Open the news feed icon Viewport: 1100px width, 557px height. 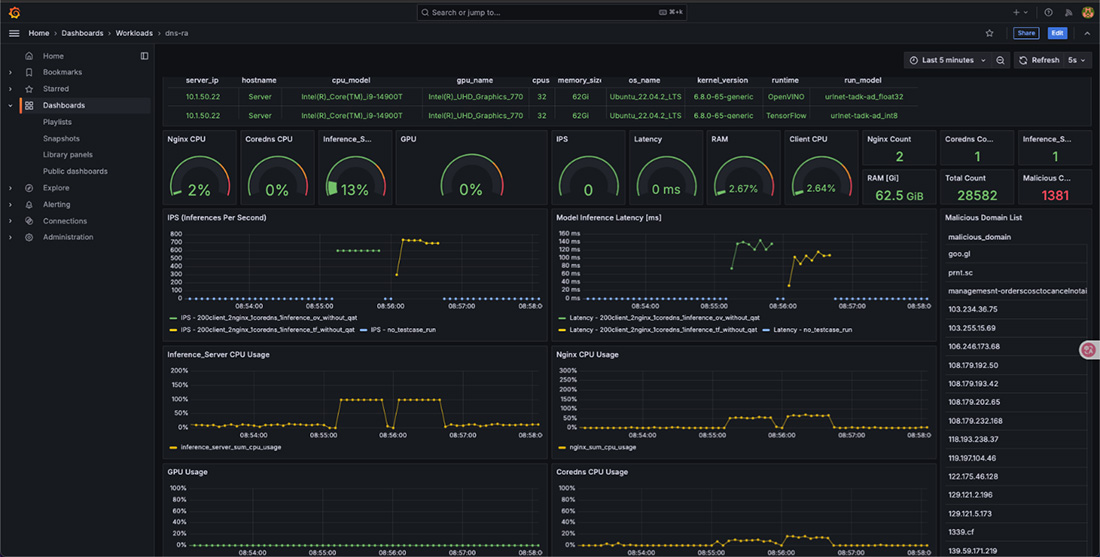[1068, 12]
